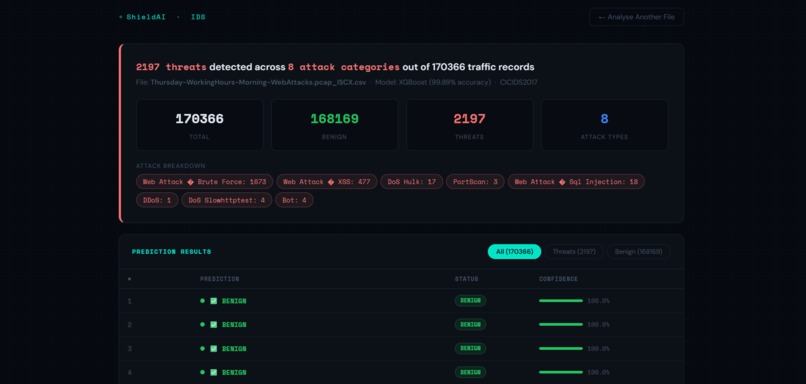Switch to the Threats (2197) filter tab
The image size is (806, 384).
574,251
